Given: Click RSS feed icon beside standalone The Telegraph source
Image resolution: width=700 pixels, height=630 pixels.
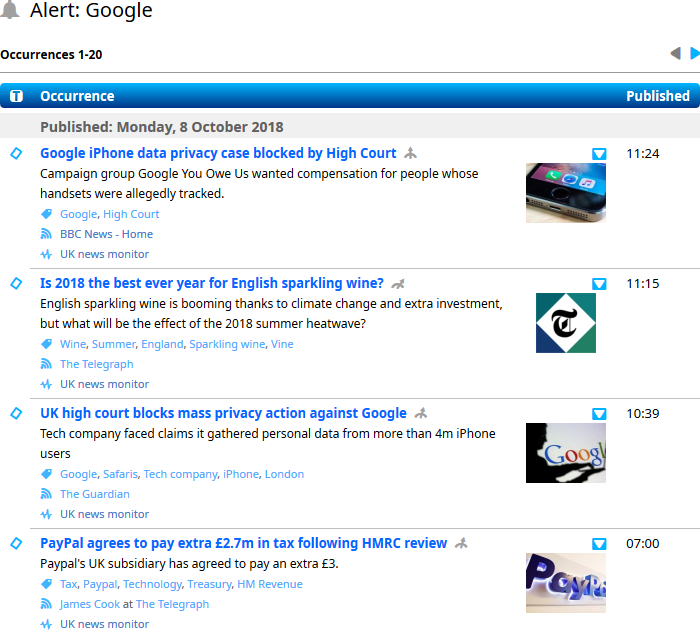Looking at the screenshot, I should pyautogui.click(x=46, y=364).
